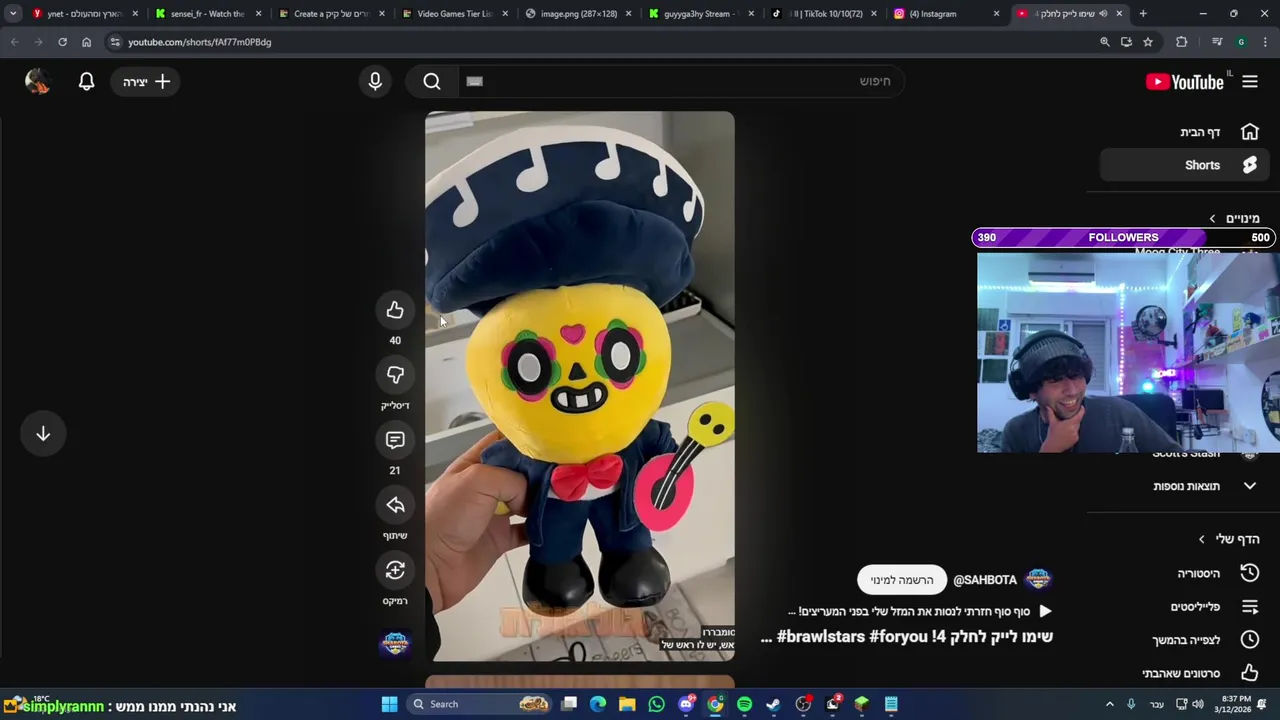Open לצפייה בהמשך in the sidebar
This screenshot has height=720, width=1280.
1184,640
